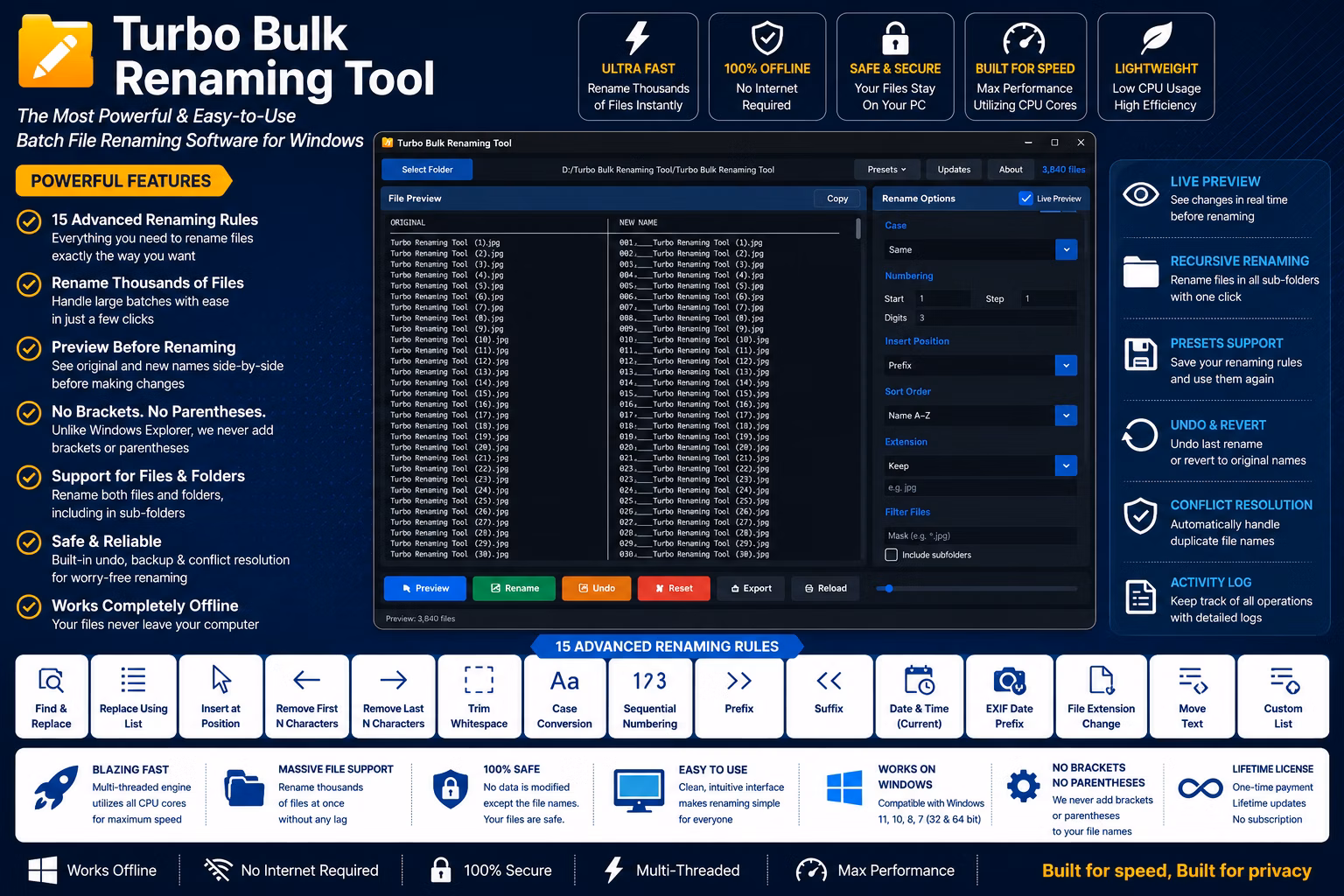1344x896 pixels.
Task: Open the Custom List rule icon
Action: coord(1284,680)
